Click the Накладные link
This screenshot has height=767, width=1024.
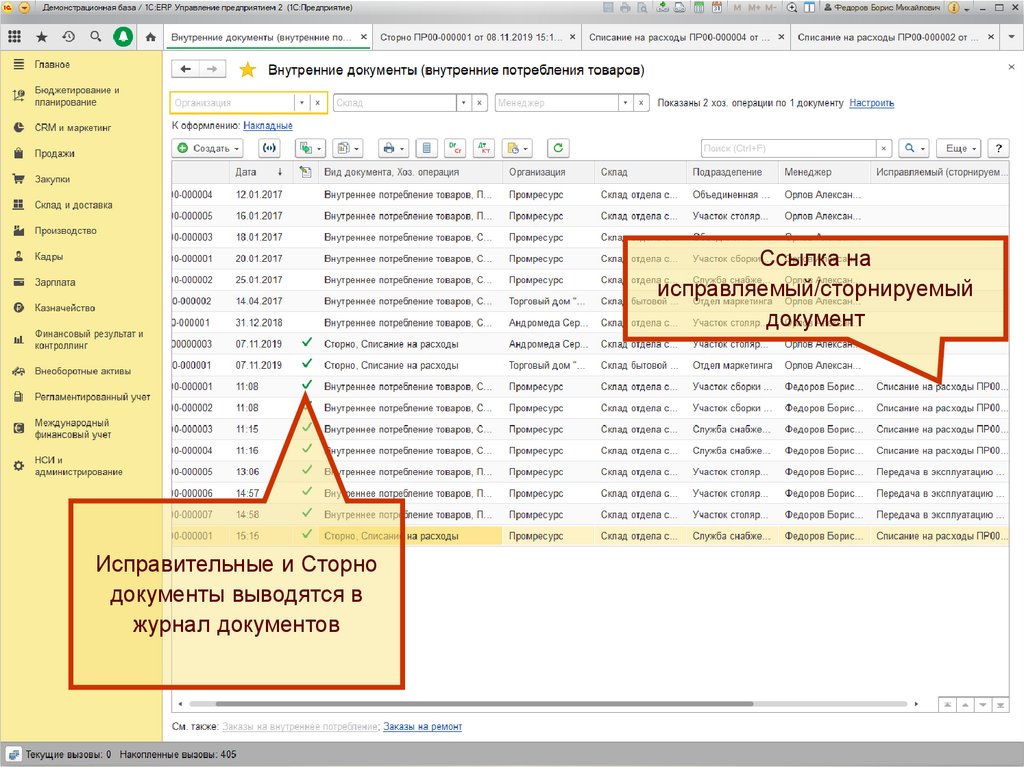tap(268, 126)
